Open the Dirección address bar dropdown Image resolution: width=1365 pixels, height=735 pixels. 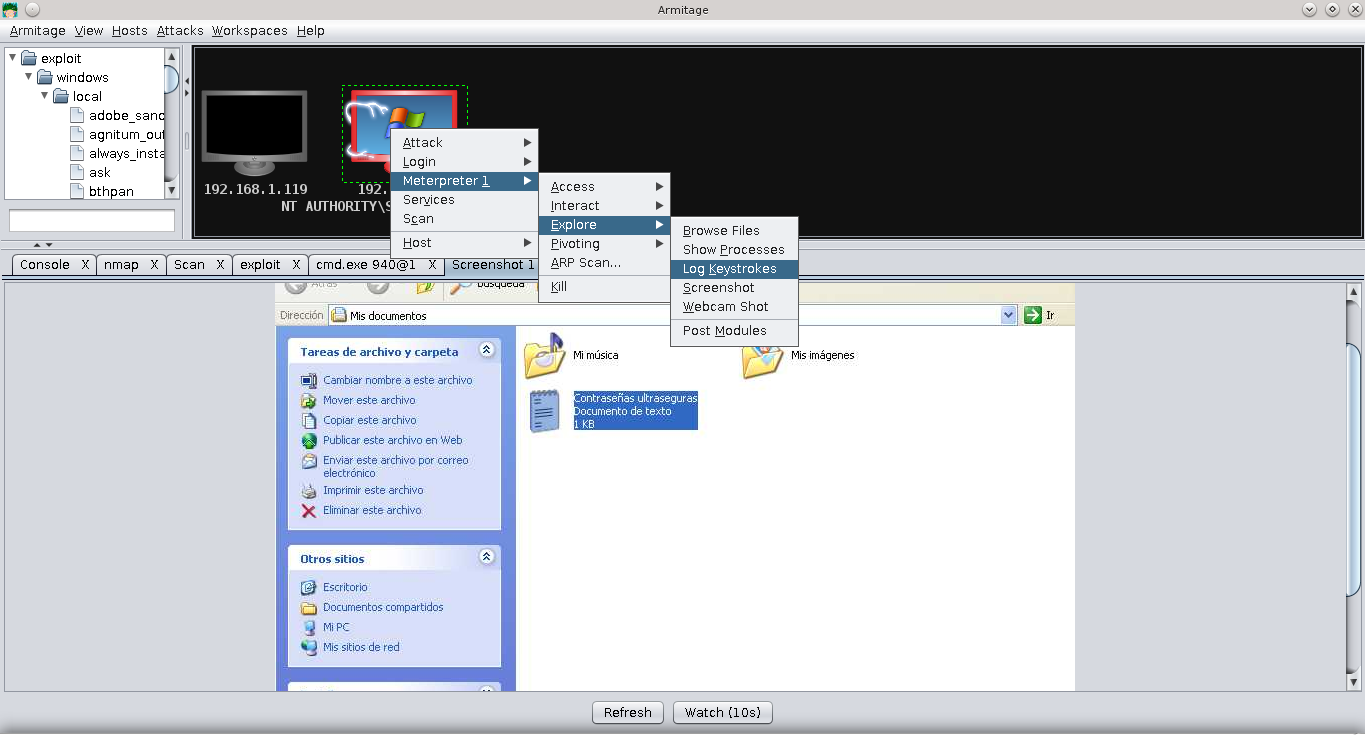pos(1008,314)
